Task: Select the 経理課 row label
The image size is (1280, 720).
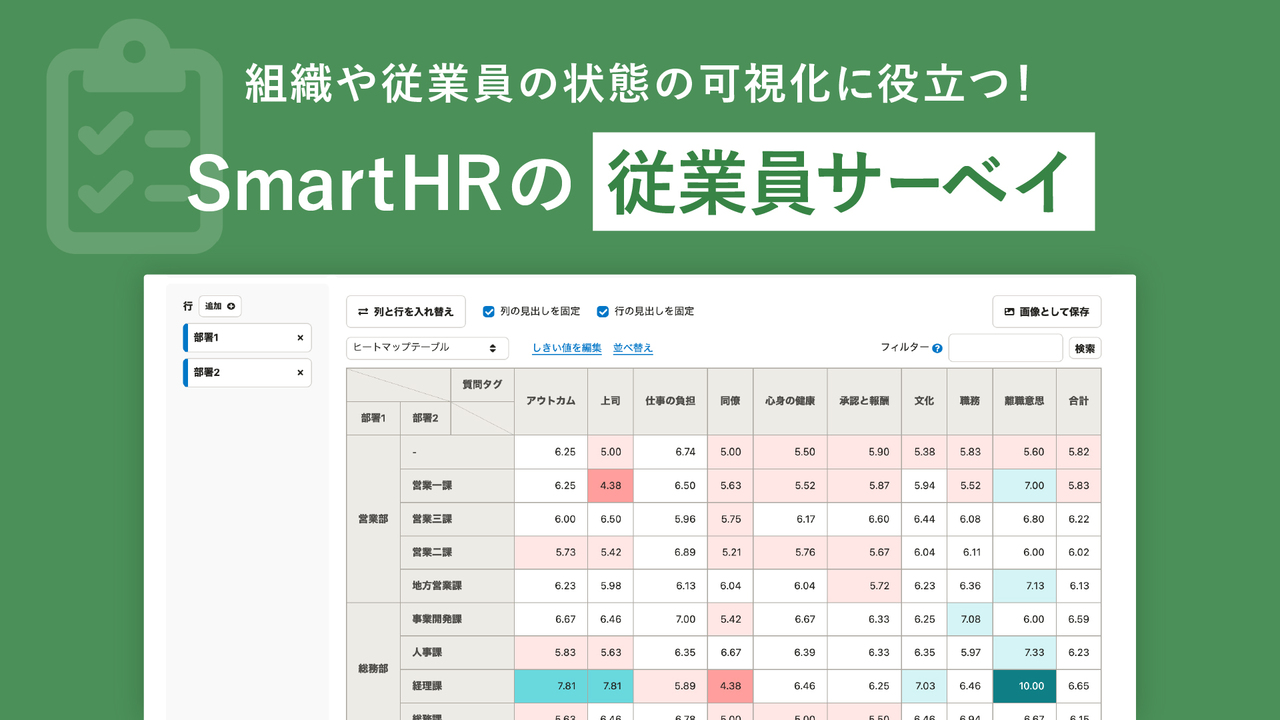Action: (457, 686)
